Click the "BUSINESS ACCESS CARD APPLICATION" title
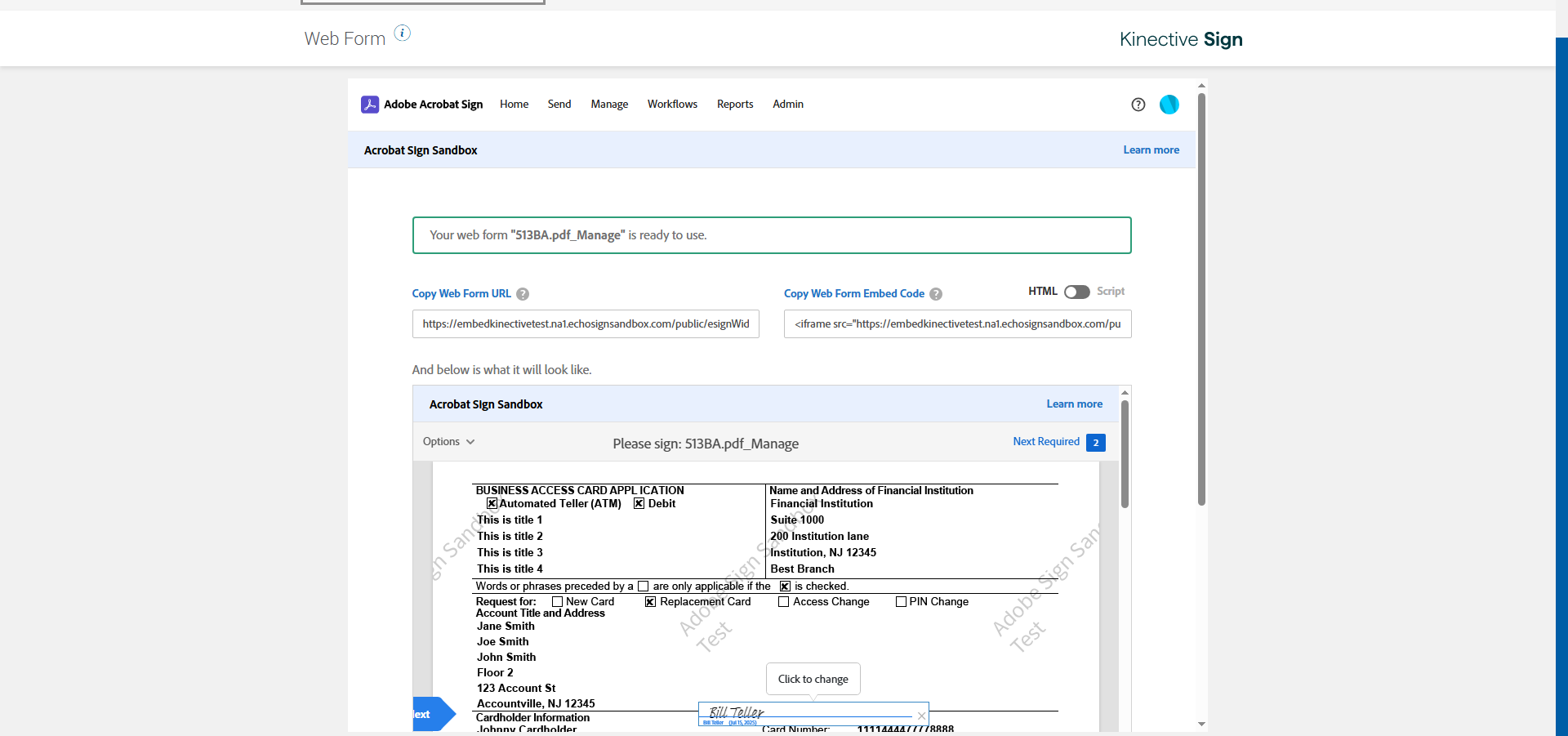This screenshot has height=736, width=1568. click(580, 491)
